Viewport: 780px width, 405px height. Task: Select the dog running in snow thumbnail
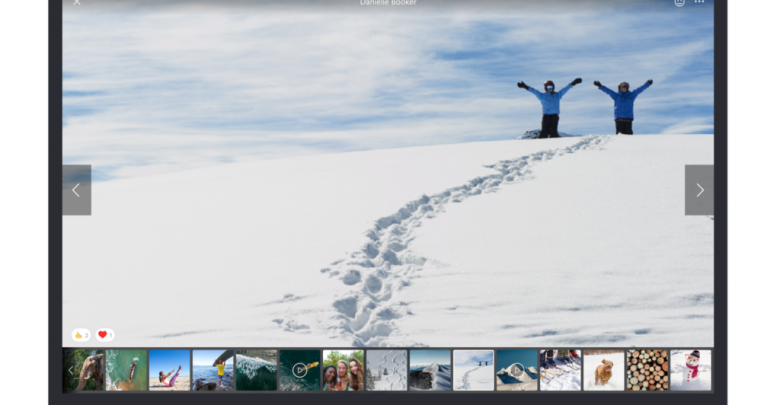pos(604,370)
